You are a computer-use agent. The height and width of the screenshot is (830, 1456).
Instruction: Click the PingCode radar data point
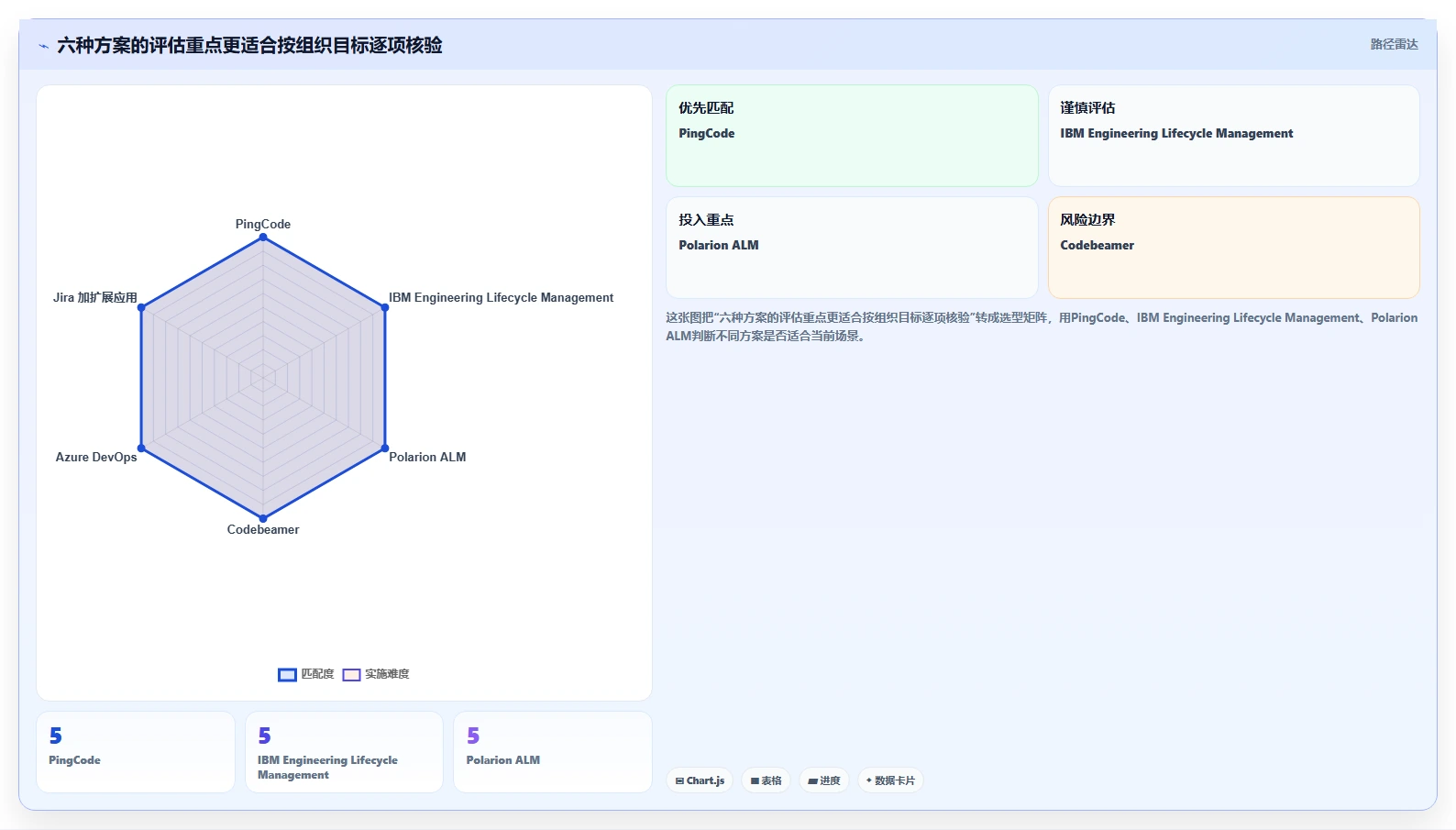[263, 238]
